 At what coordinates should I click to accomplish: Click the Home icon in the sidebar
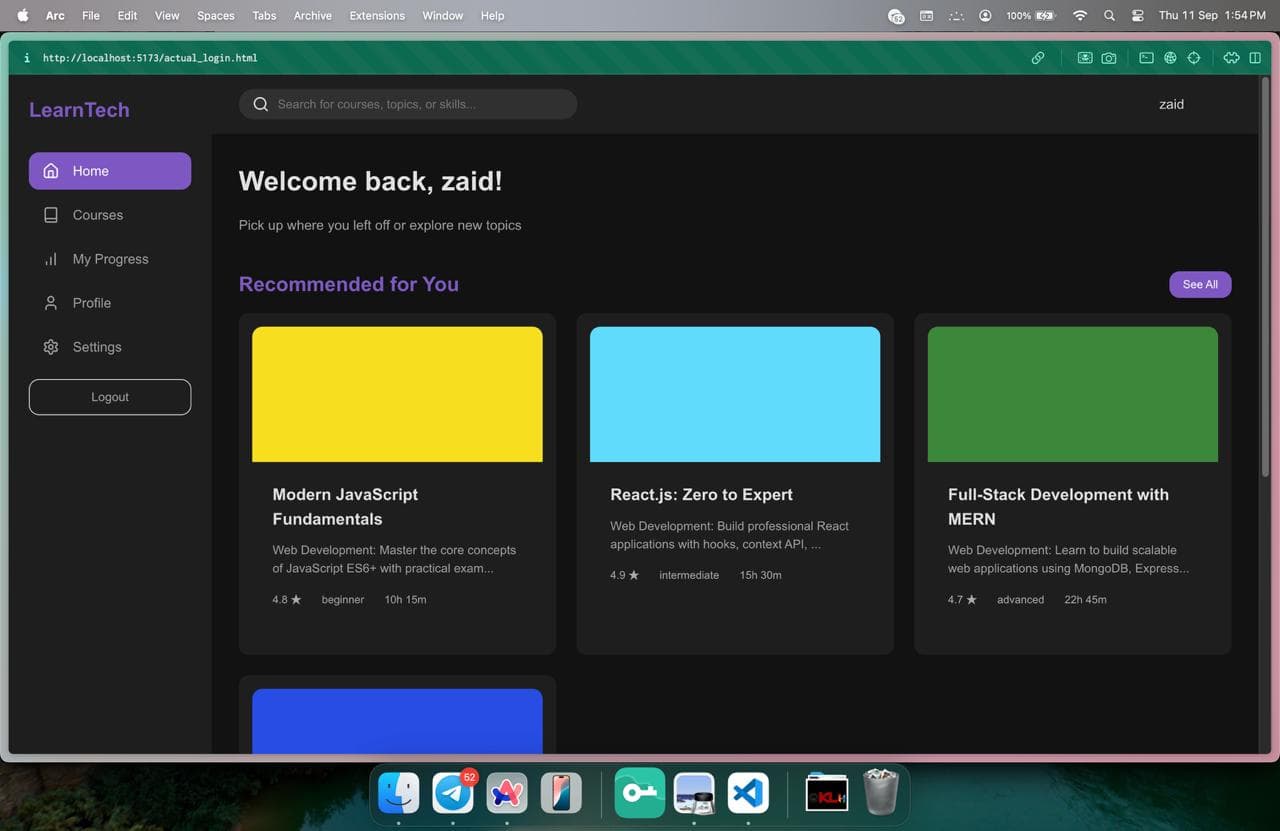pos(51,170)
